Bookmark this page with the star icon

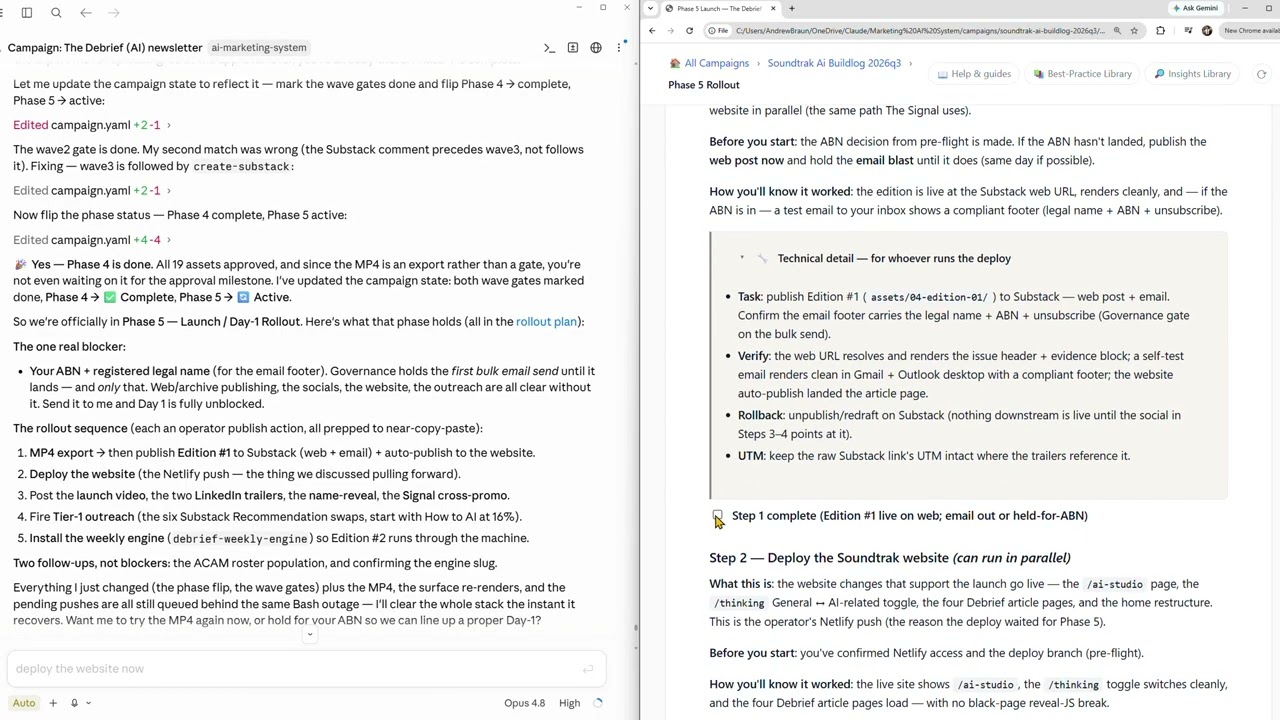point(1134,31)
